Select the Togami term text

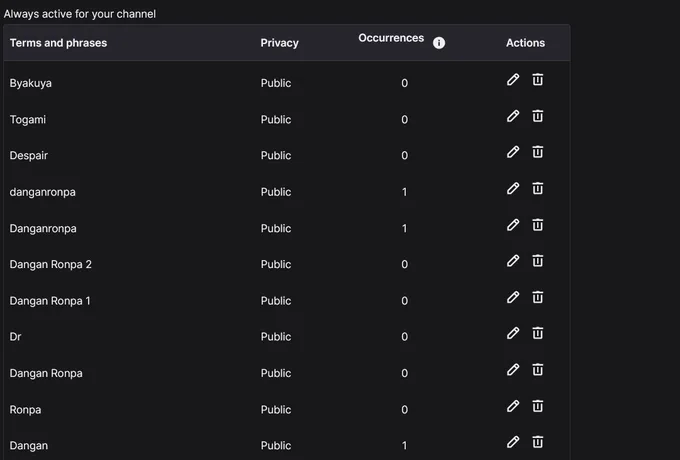click(28, 120)
